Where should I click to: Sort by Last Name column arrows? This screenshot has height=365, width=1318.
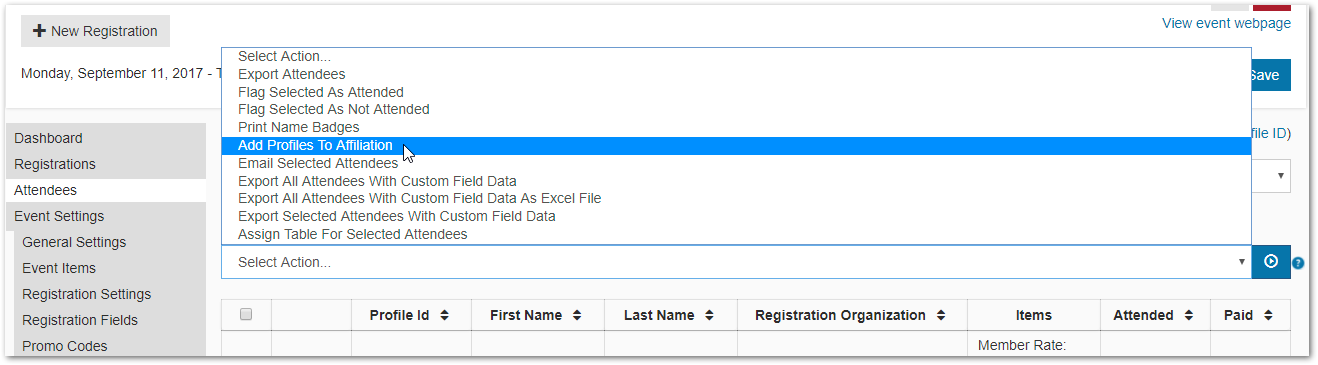click(709, 315)
